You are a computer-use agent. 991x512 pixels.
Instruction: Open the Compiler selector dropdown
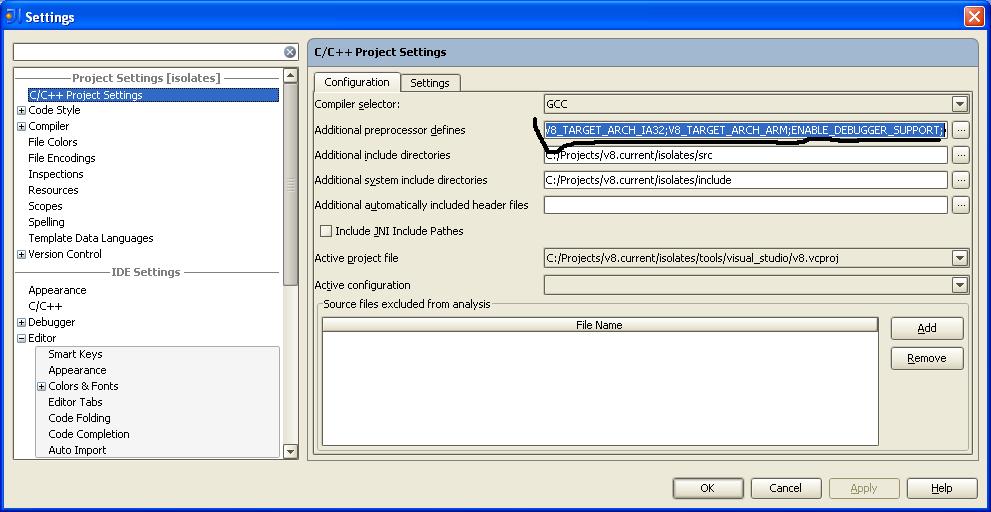(x=960, y=104)
